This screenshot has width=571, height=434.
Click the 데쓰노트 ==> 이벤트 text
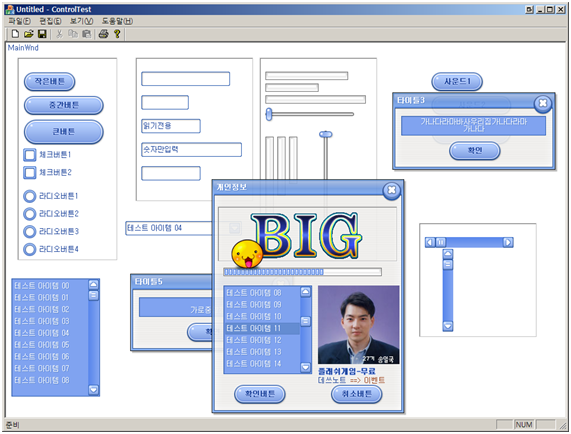(x=351, y=380)
